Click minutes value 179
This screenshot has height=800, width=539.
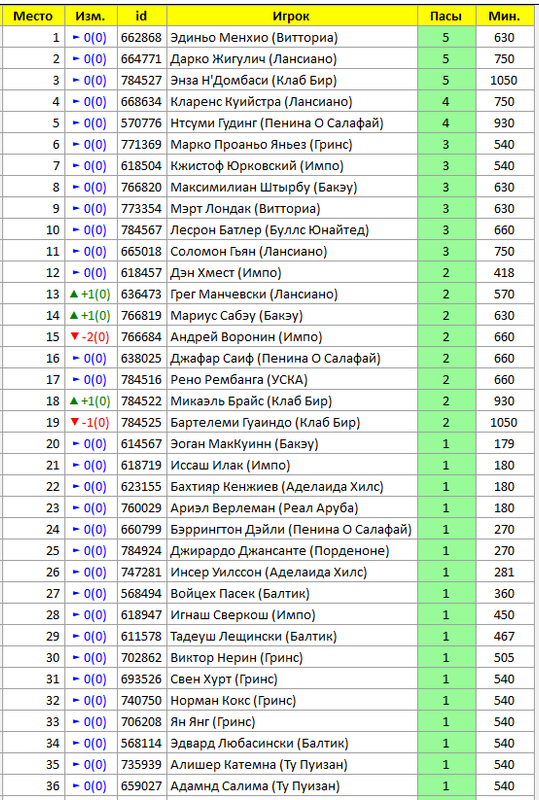[504, 444]
